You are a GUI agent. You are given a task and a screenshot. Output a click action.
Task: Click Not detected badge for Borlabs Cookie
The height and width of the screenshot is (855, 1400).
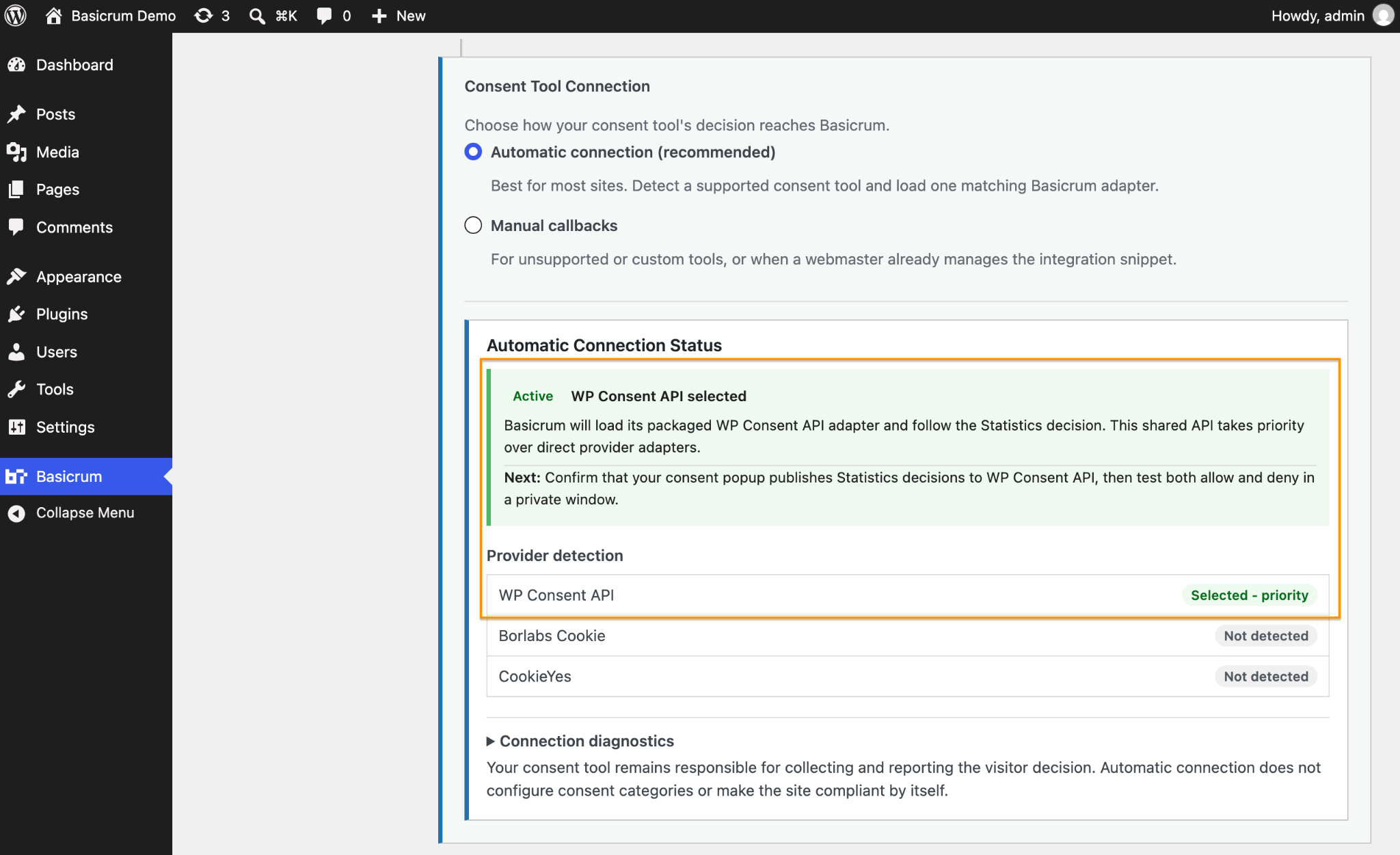pos(1266,636)
